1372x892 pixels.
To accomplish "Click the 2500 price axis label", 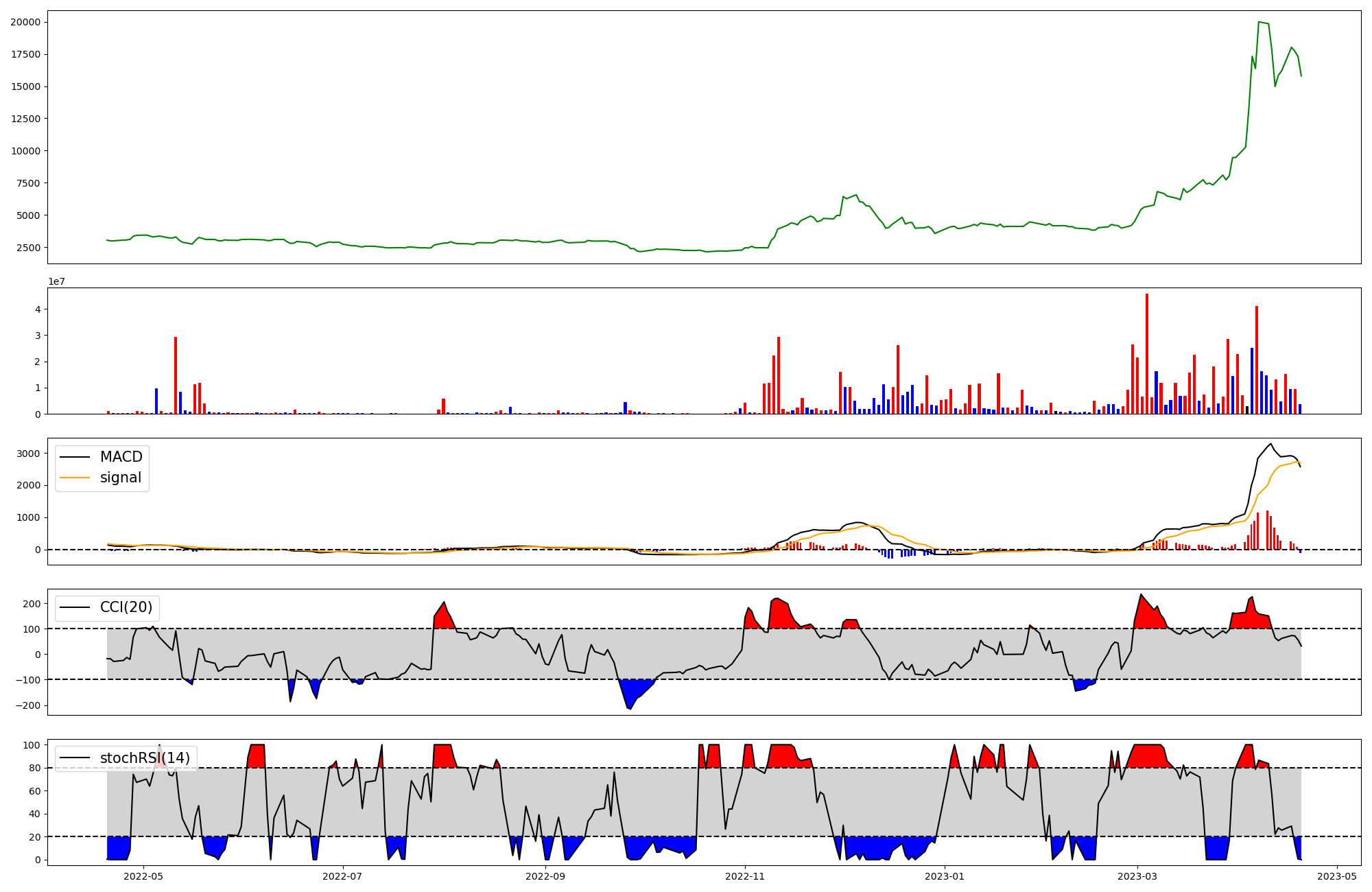I will [x=27, y=248].
